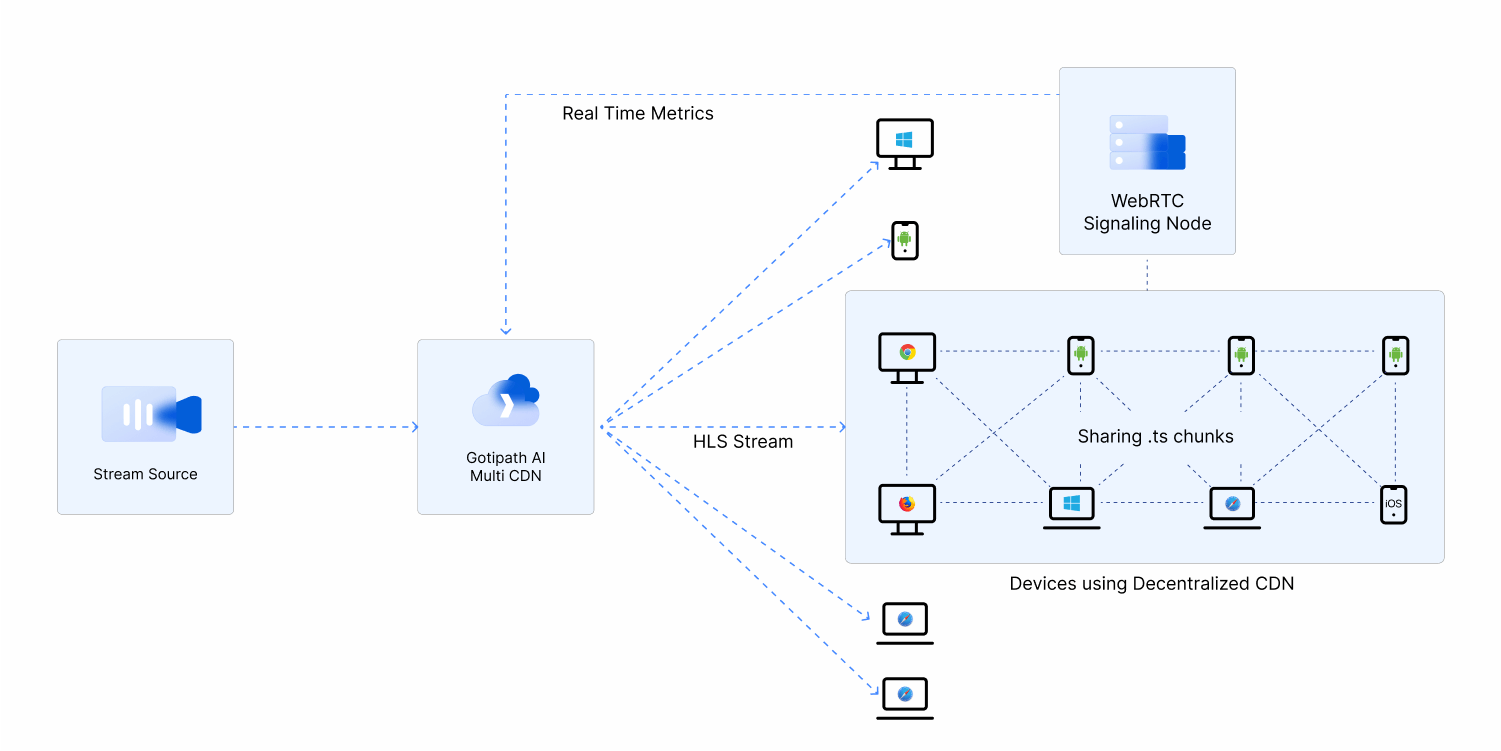Viewport: 1501px width, 751px height.
Task: Click the Windows monitor icon below Real Time Metrics
Action: (x=904, y=143)
